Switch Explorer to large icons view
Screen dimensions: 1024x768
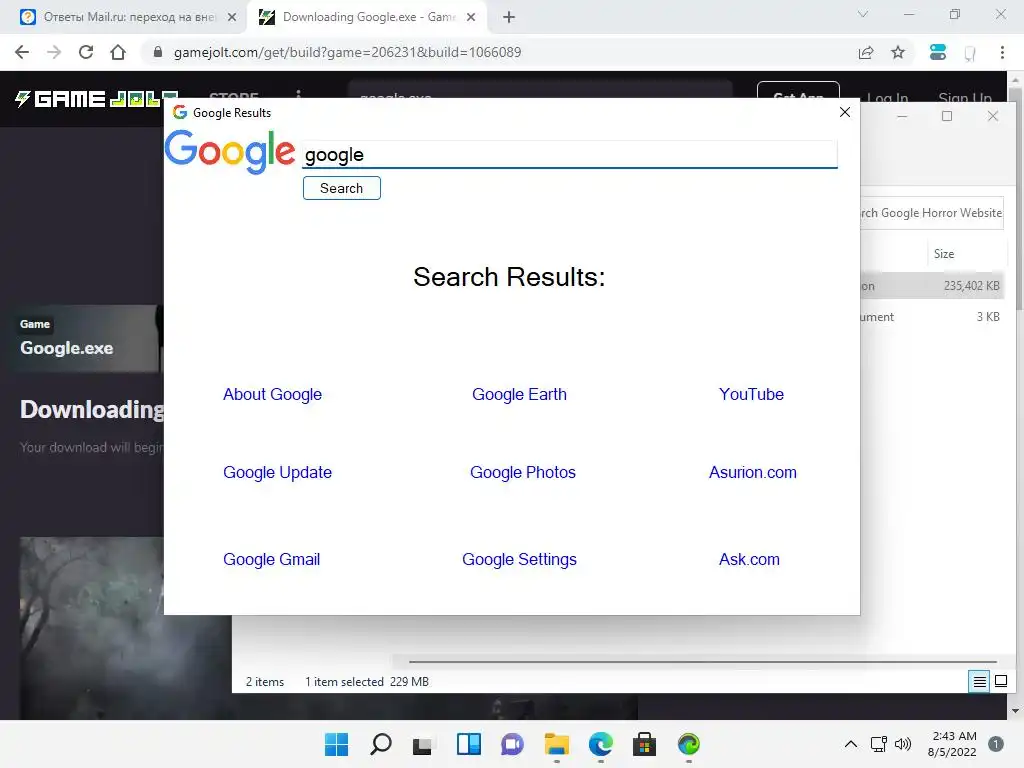[1000, 682]
